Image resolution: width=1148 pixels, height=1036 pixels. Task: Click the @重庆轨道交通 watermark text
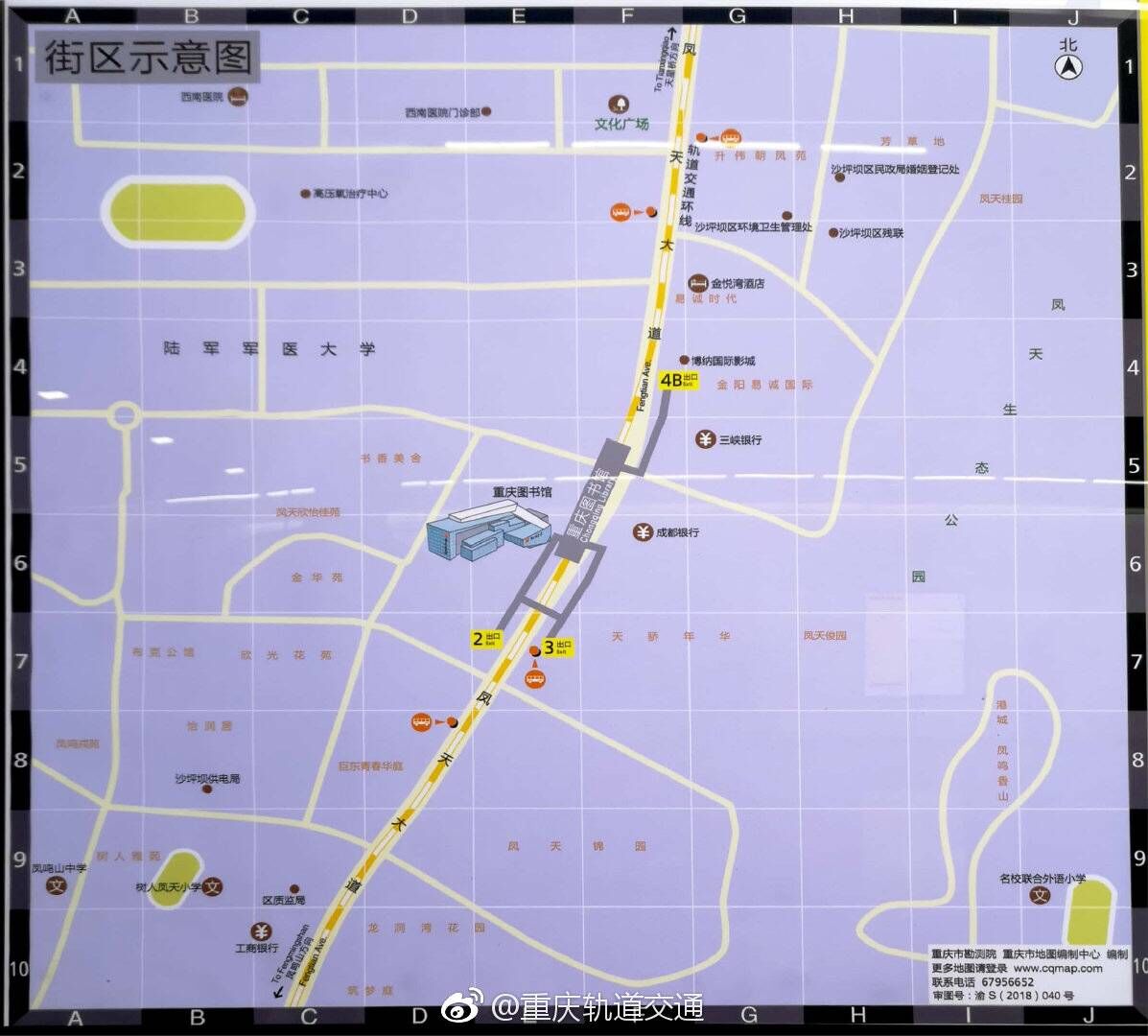click(597, 1008)
